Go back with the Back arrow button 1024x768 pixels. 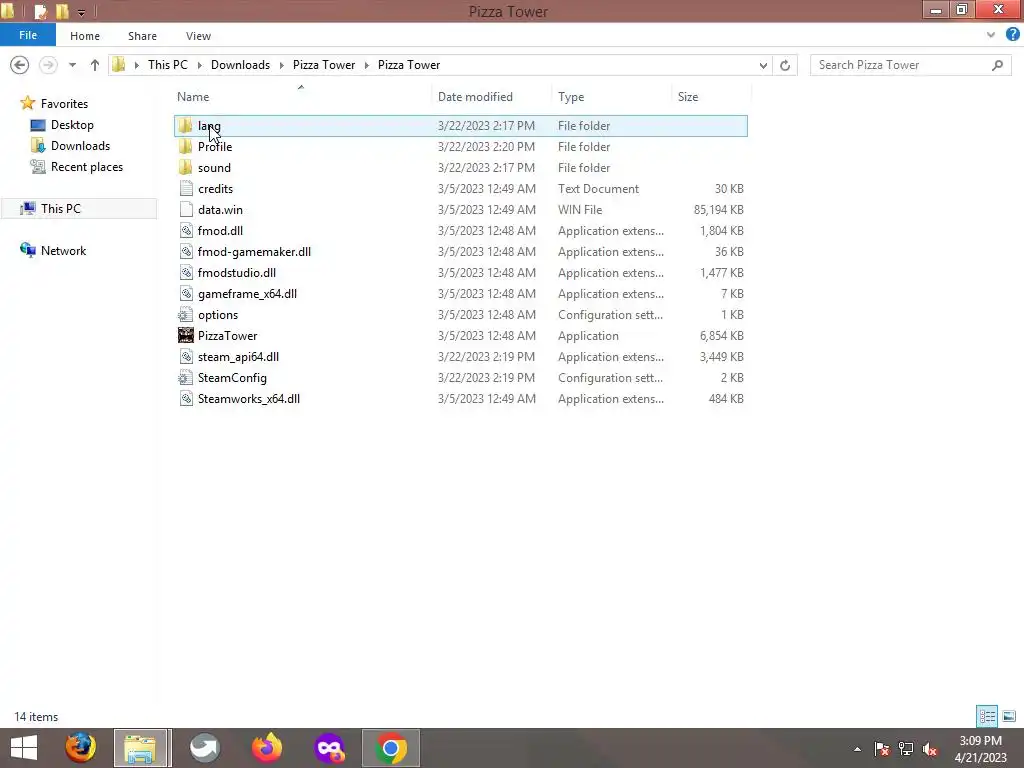(x=20, y=65)
